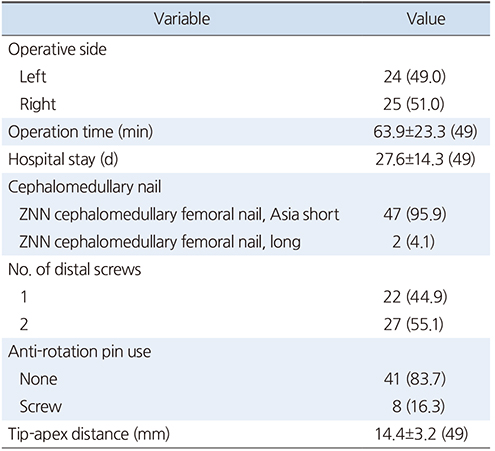This screenshot has width=495, height=451.
Task: Select the Anti-rotation pin use heading
Action: 79,352
